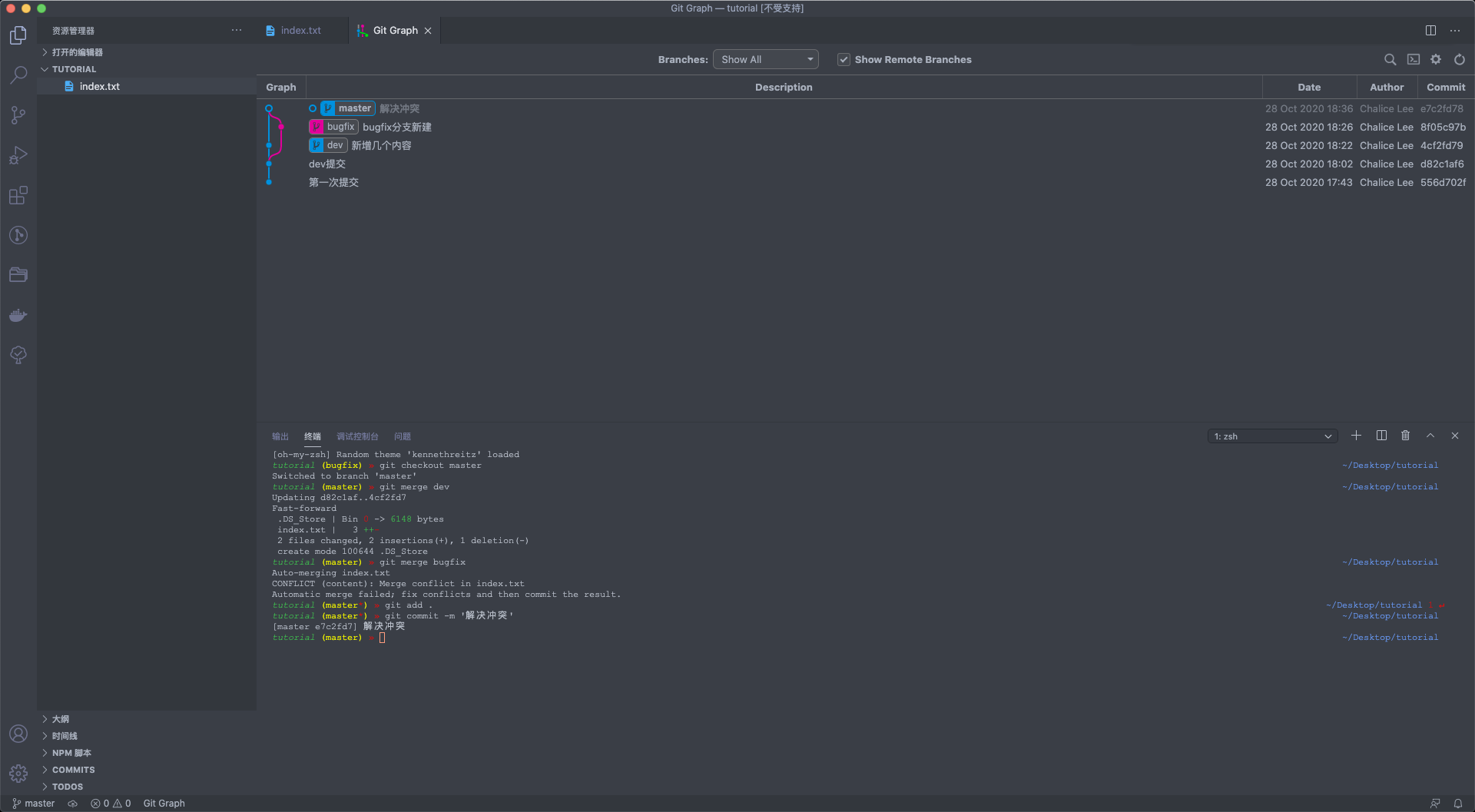Open Git Graph repository settings gear
Viewport: 1475px width, 812px height.
click(1436, 60)
